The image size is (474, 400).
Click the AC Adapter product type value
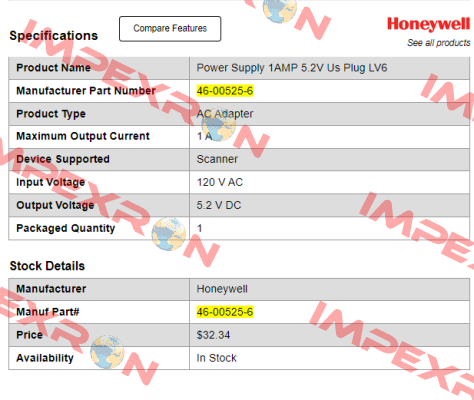(225, 114)
